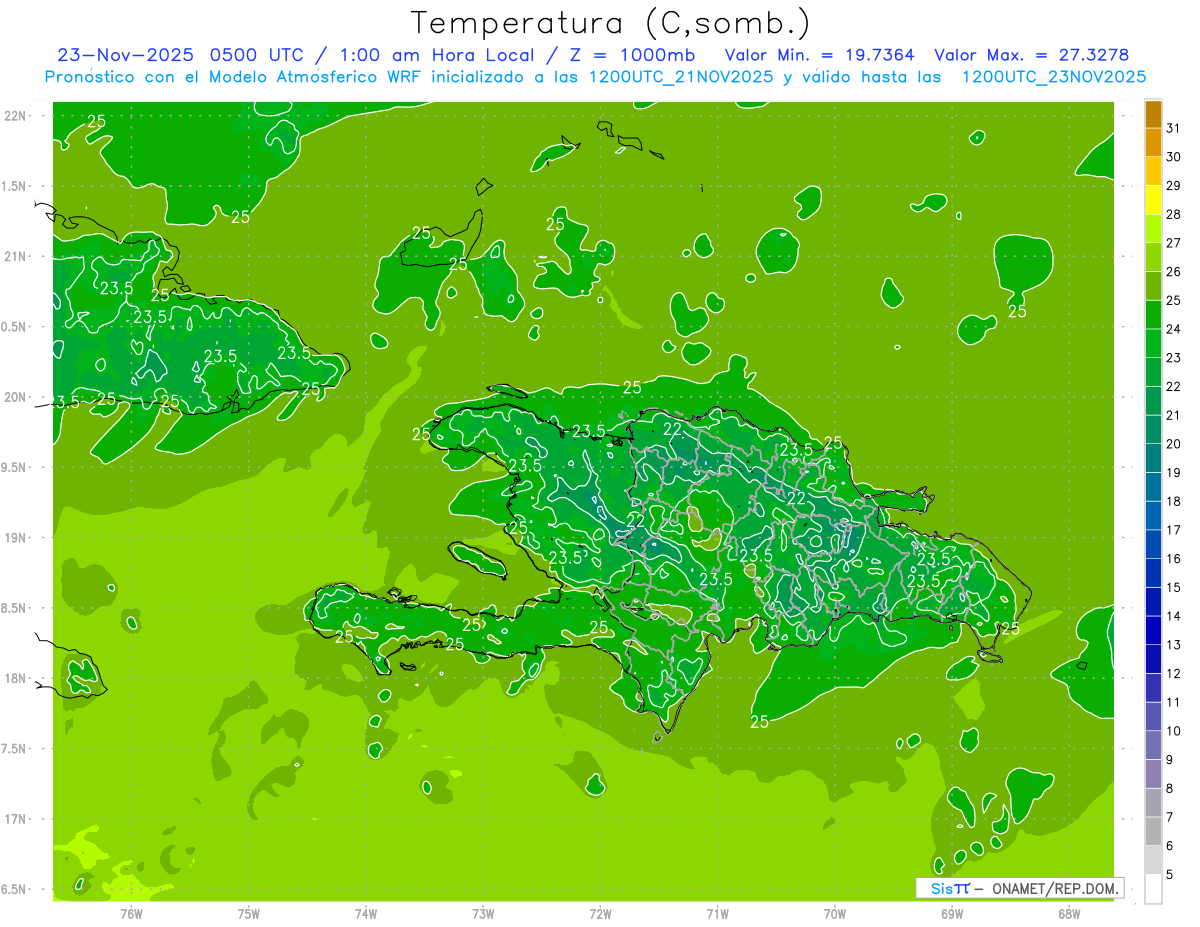The width and height of the screenshot is (1200, 927).
Task: Click the legend value label 20
Action: 1174,444
